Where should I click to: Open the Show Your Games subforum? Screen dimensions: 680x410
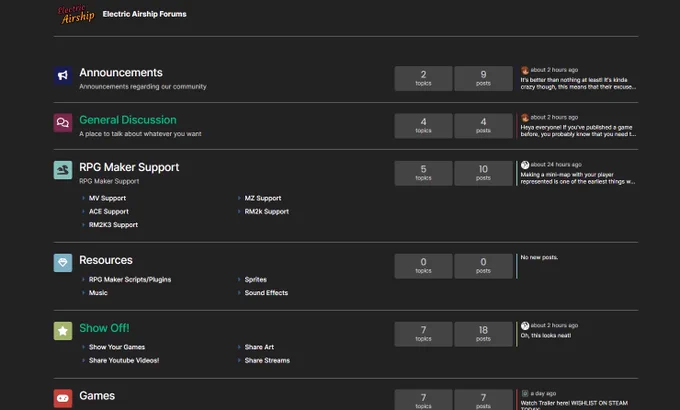point(117,347)
